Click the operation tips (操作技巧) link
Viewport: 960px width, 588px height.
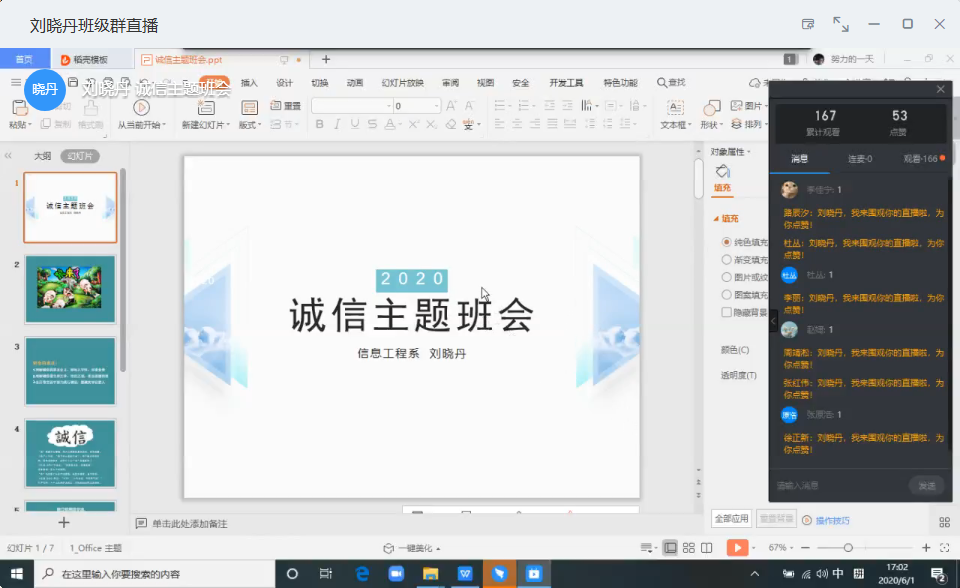click(x=832, y=520)
